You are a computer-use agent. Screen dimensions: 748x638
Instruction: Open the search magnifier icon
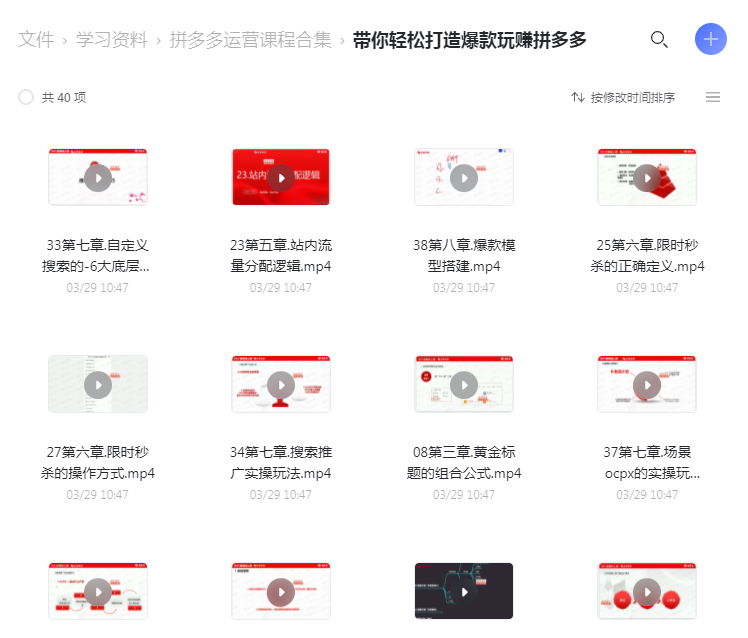point(659,40)
